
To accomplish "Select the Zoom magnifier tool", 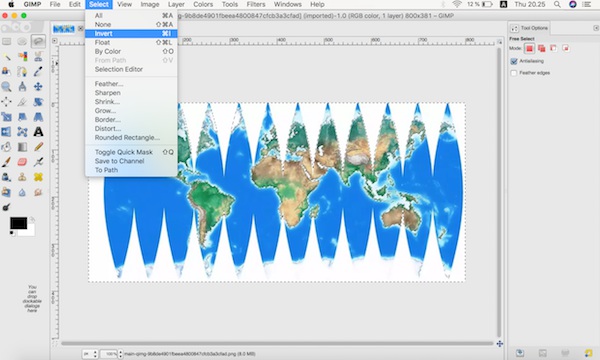I will (x=7, y=86).
